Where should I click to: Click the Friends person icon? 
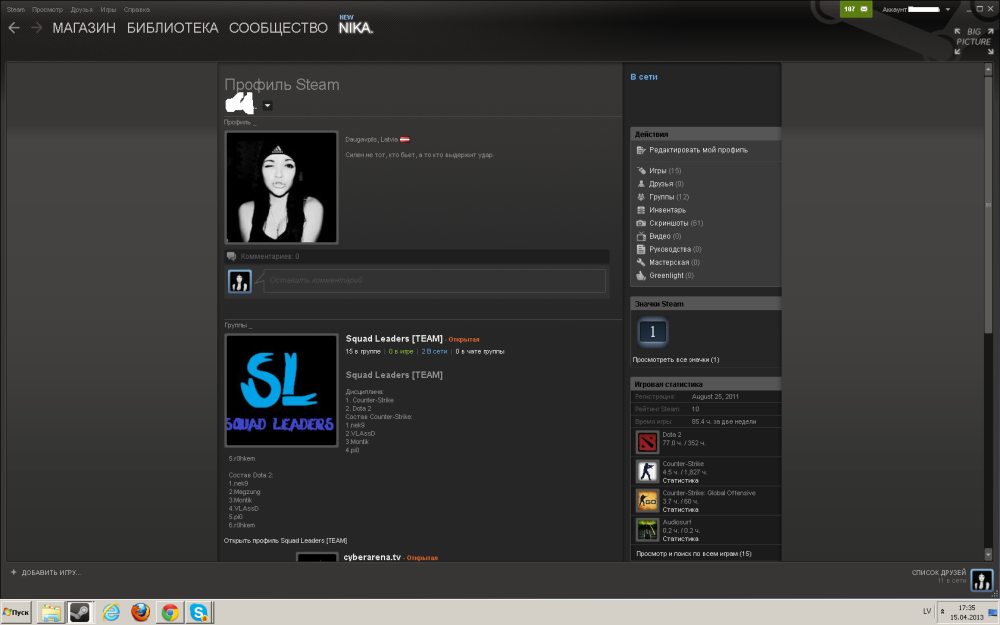click(641, 184)
